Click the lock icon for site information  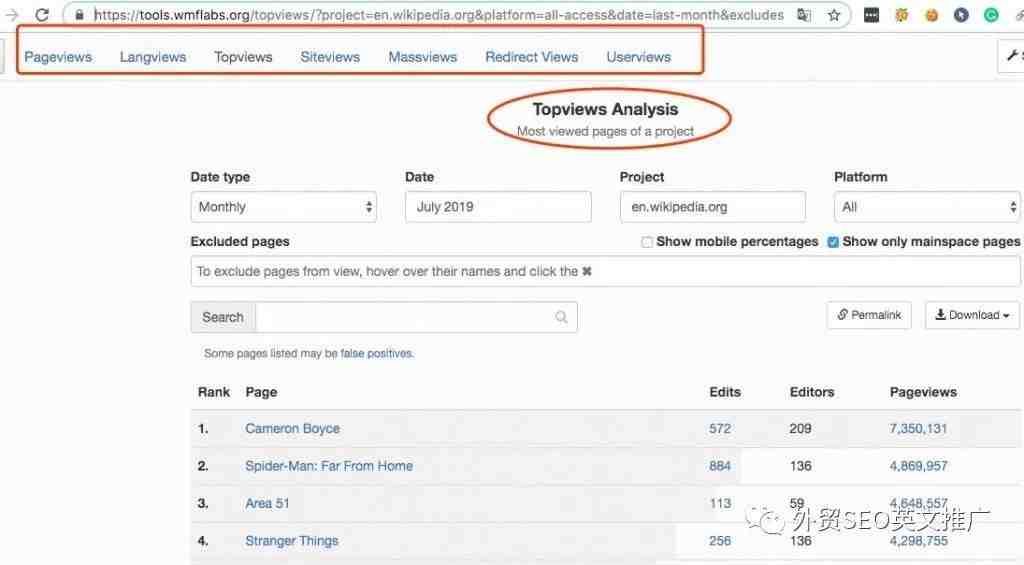79,14
